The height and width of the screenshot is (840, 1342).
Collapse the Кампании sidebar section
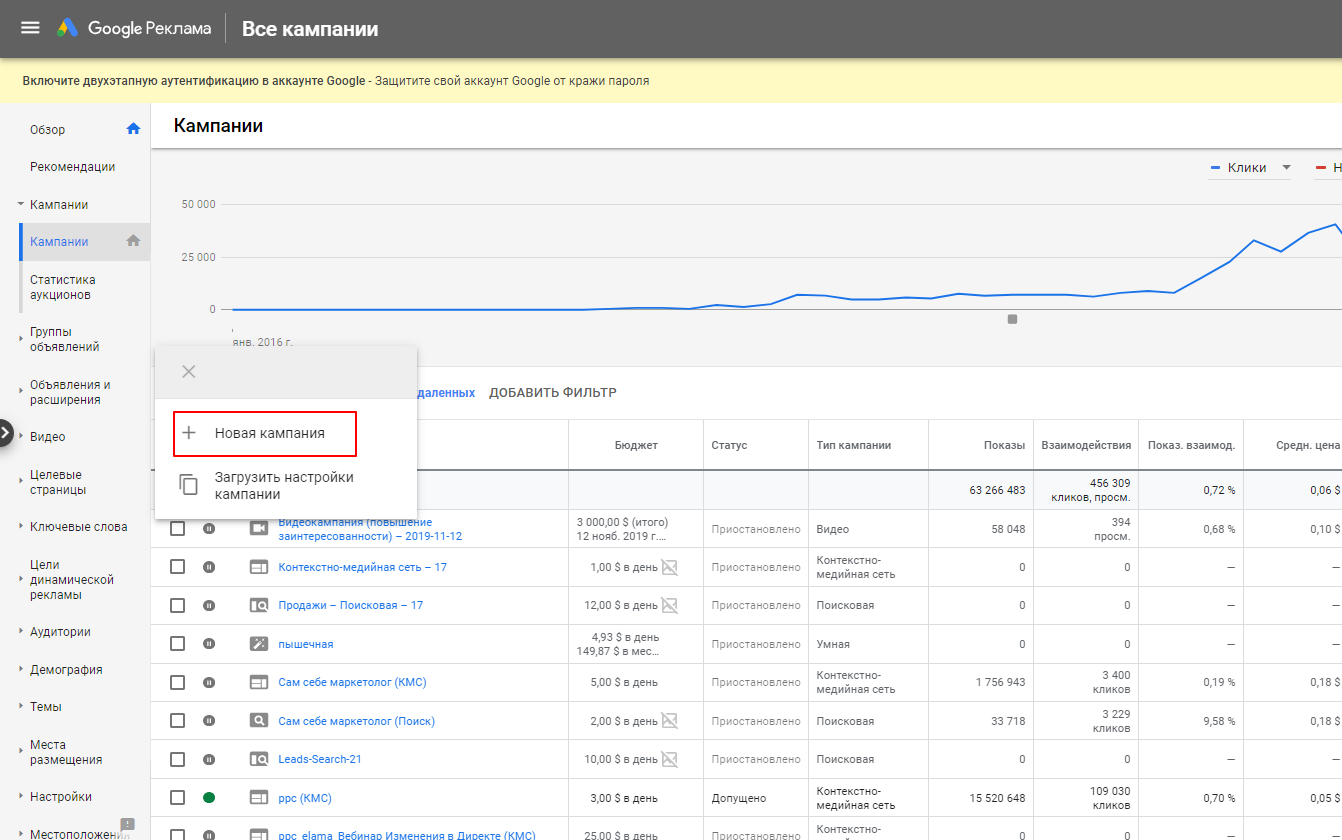20,204
